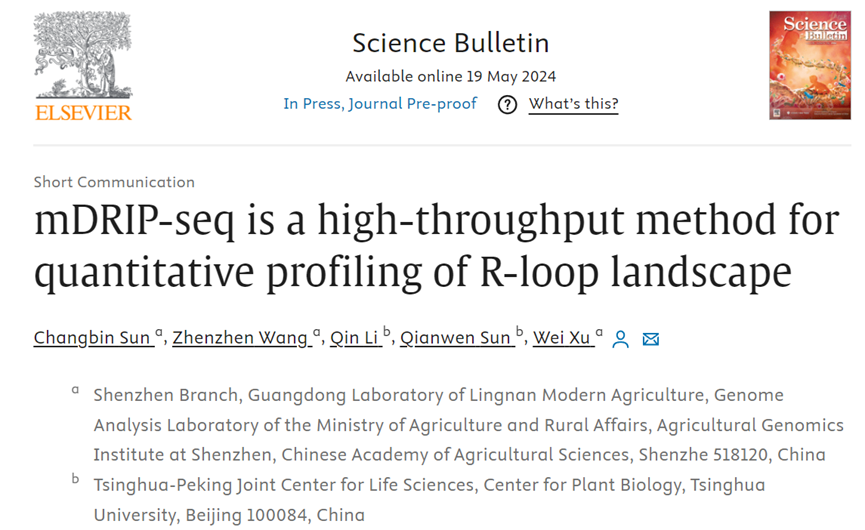Click the corresponding author person icon

coord(620,339)
